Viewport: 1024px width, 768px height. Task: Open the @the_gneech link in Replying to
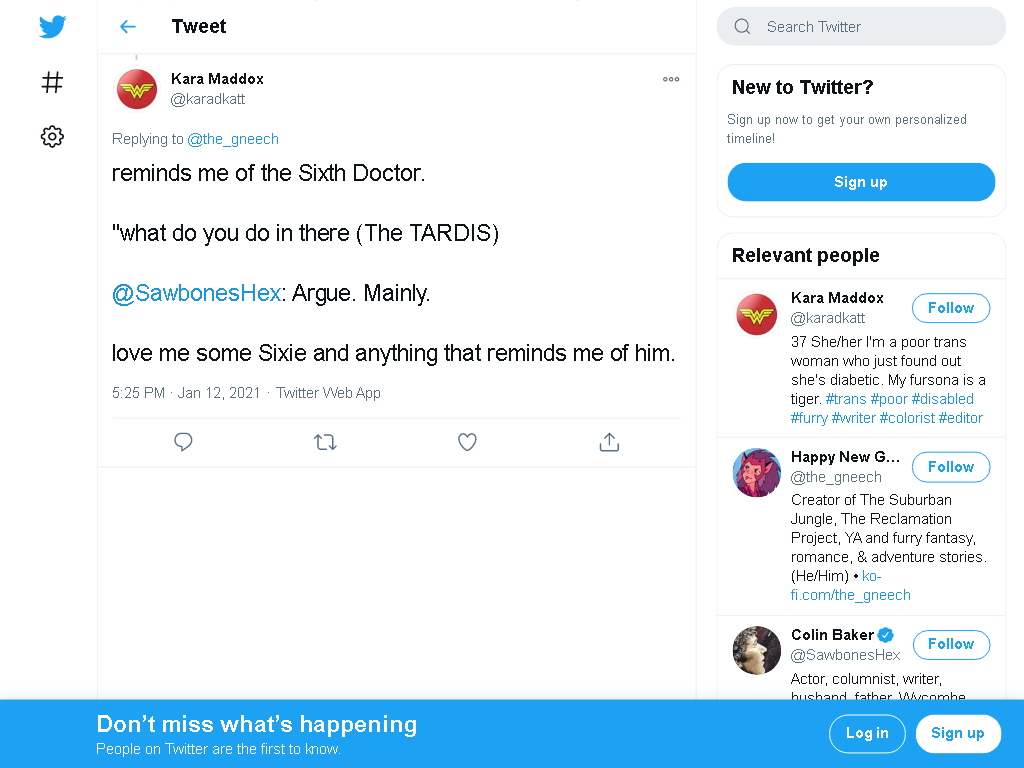[232, 139]
